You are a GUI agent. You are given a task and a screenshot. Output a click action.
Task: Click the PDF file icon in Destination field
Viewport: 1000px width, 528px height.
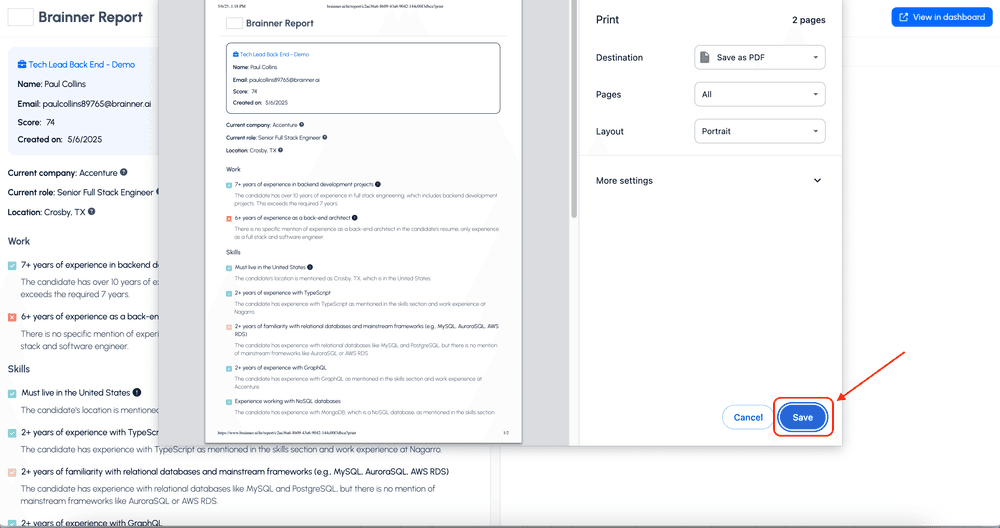705,58
